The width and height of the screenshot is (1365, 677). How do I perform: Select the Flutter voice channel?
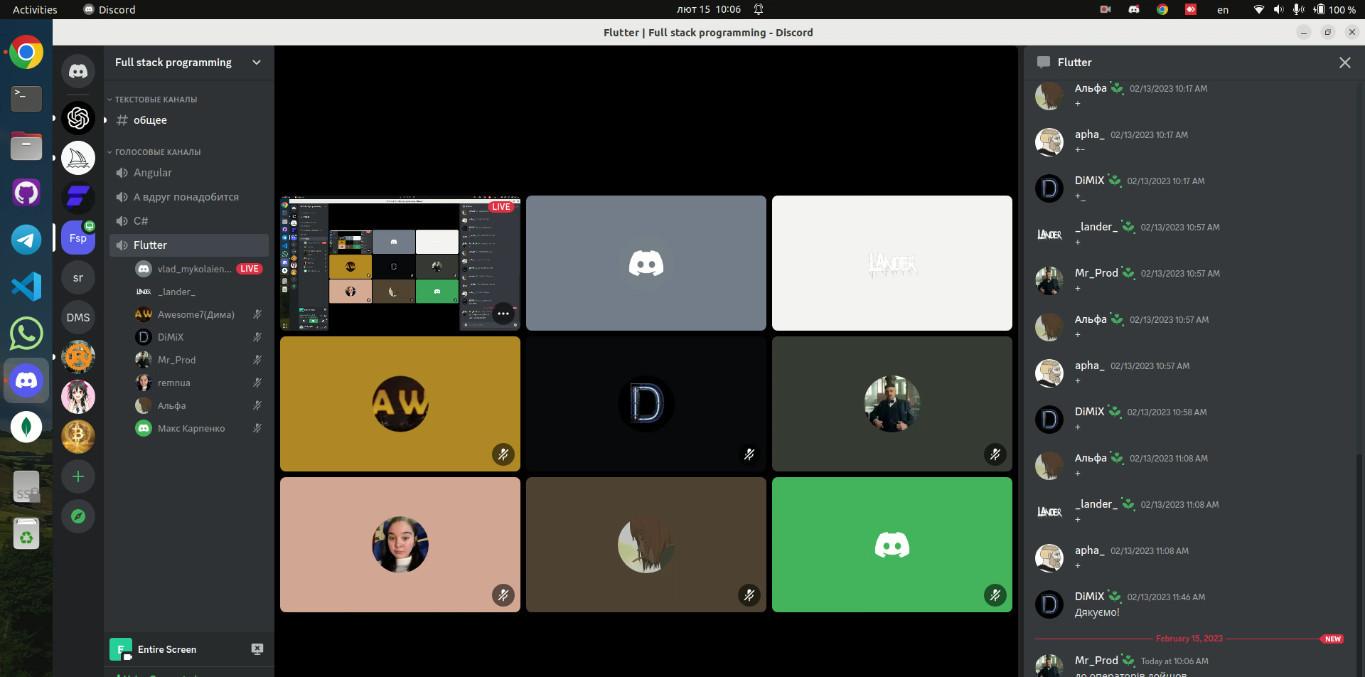point(189,245)
